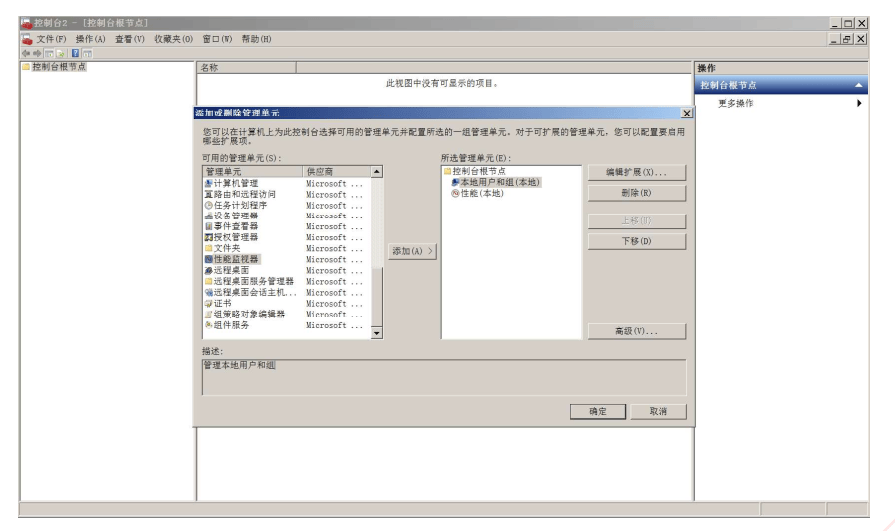Screen dimensions: 895x531
Task: Click the 性能(本地) icon in selected list
Action: [x=455, y=194]
